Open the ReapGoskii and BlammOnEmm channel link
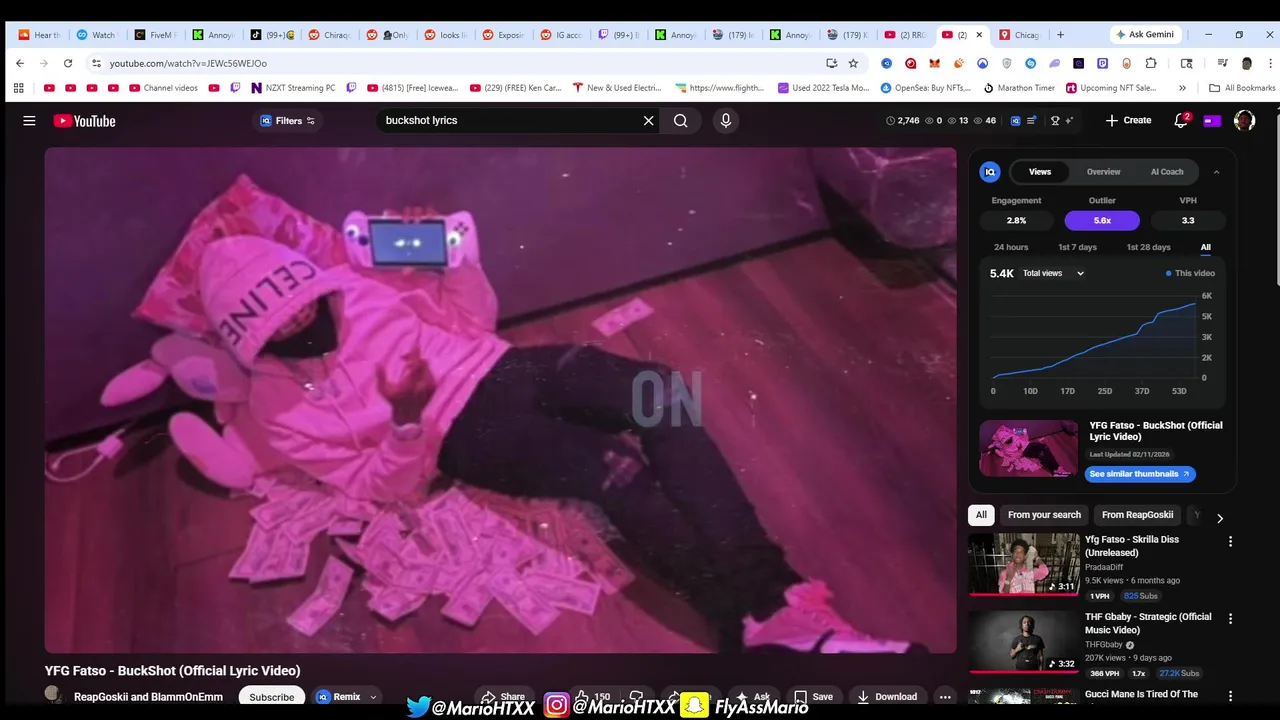Image resolution: width=1280 pixels, height=720 pixels. pos(148,697)
